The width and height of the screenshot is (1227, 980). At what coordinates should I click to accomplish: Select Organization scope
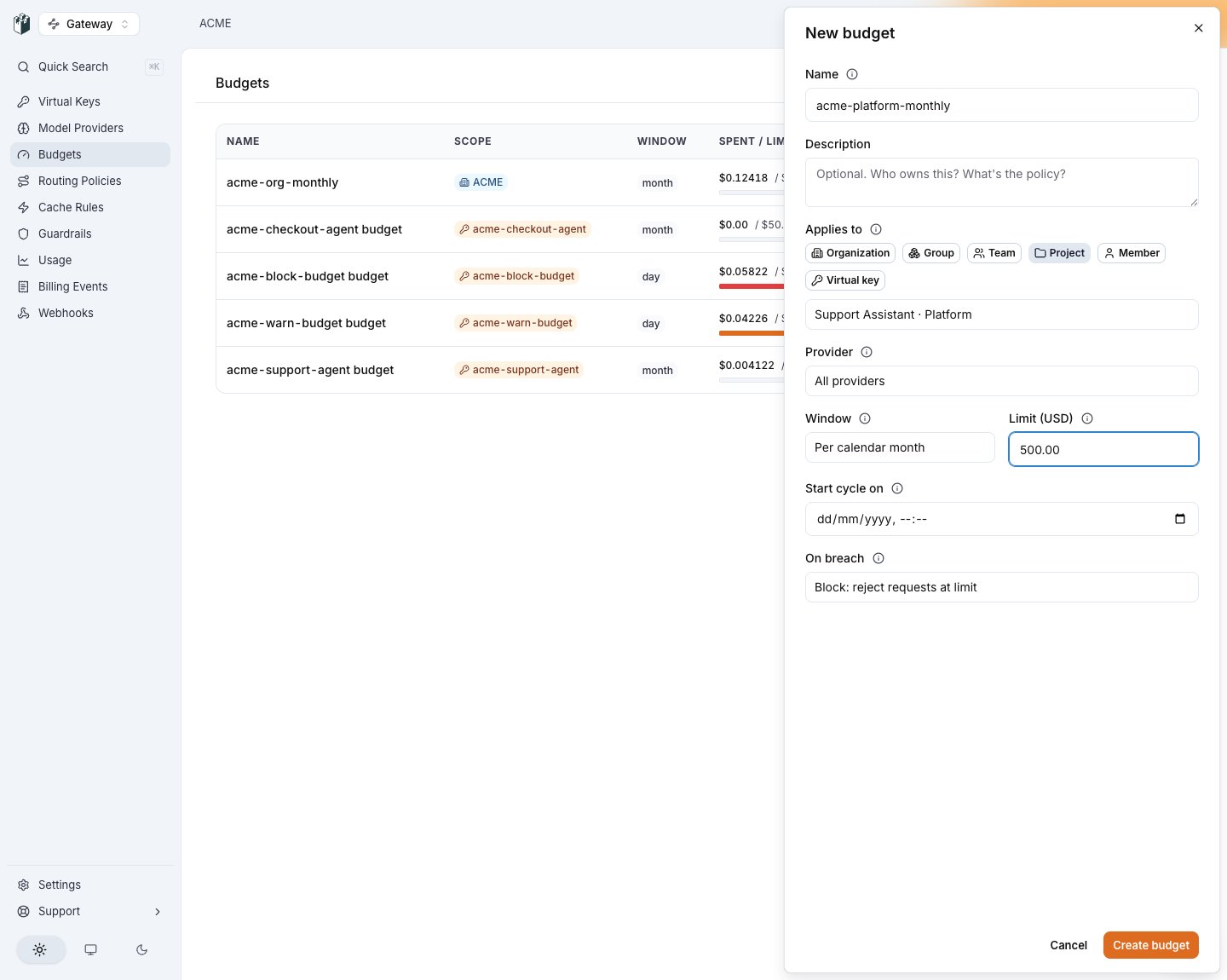click(x=850, y=253)
